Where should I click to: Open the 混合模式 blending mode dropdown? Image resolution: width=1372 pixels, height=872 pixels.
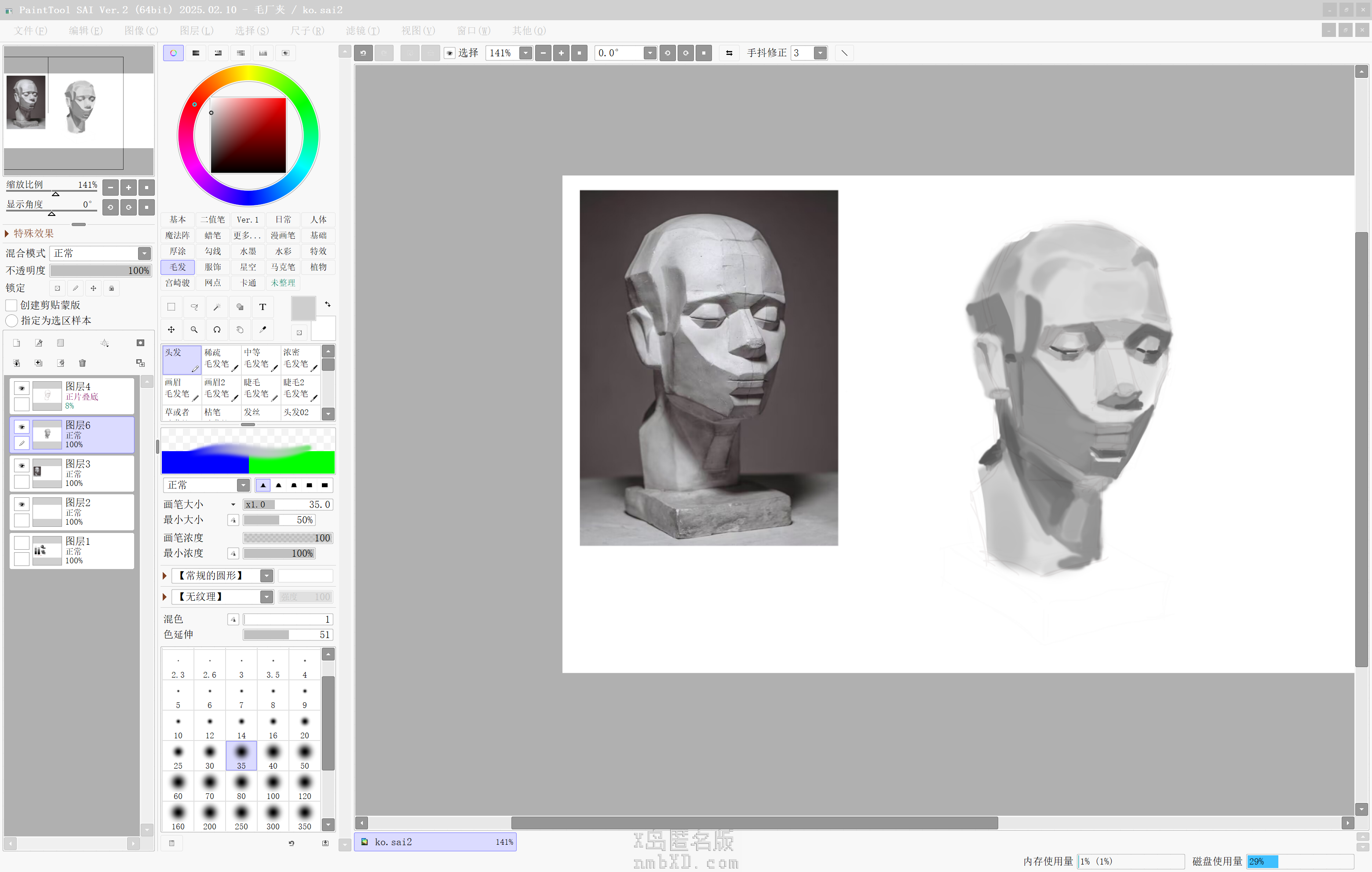pyautogui.click(x=144, y=253)
